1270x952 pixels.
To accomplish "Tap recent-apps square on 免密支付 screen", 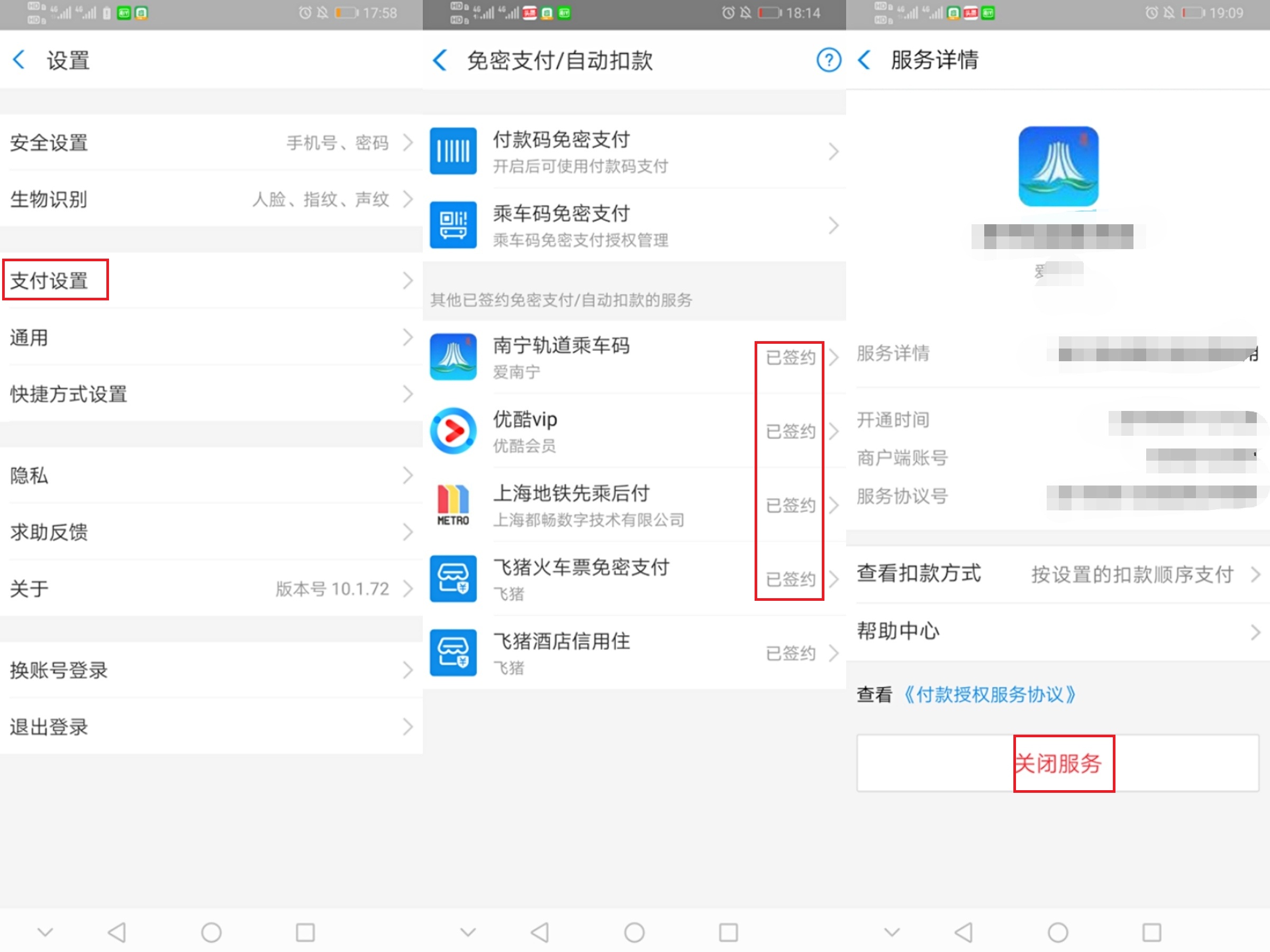I will (x=729, y=932).
